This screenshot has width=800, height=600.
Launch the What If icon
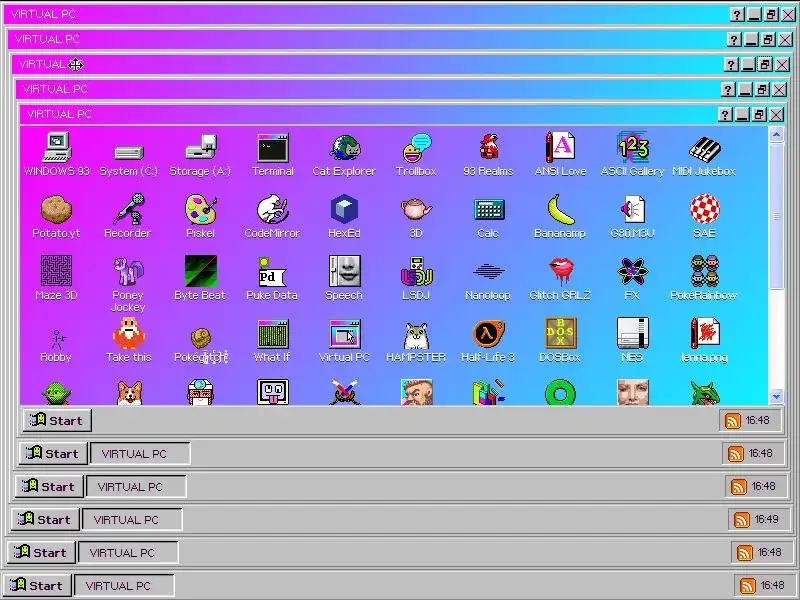pyautogui.click(x=272, y=334)
